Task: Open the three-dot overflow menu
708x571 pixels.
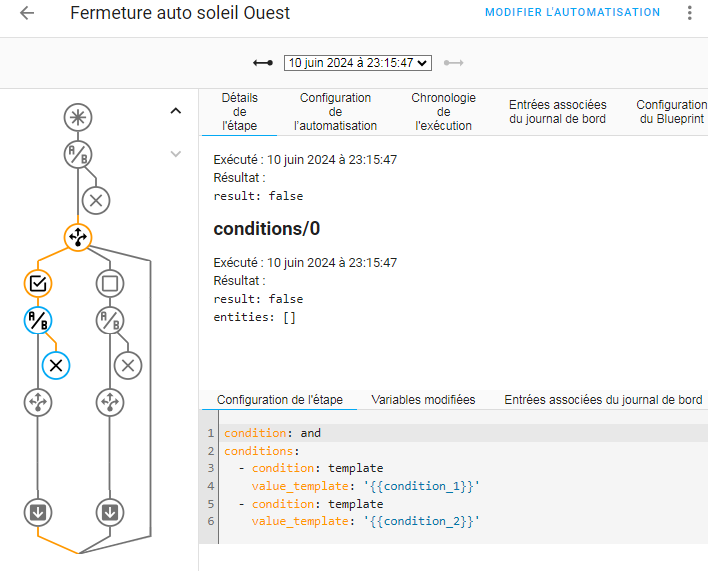Action: pyautogui.click(x=688, y=13)
